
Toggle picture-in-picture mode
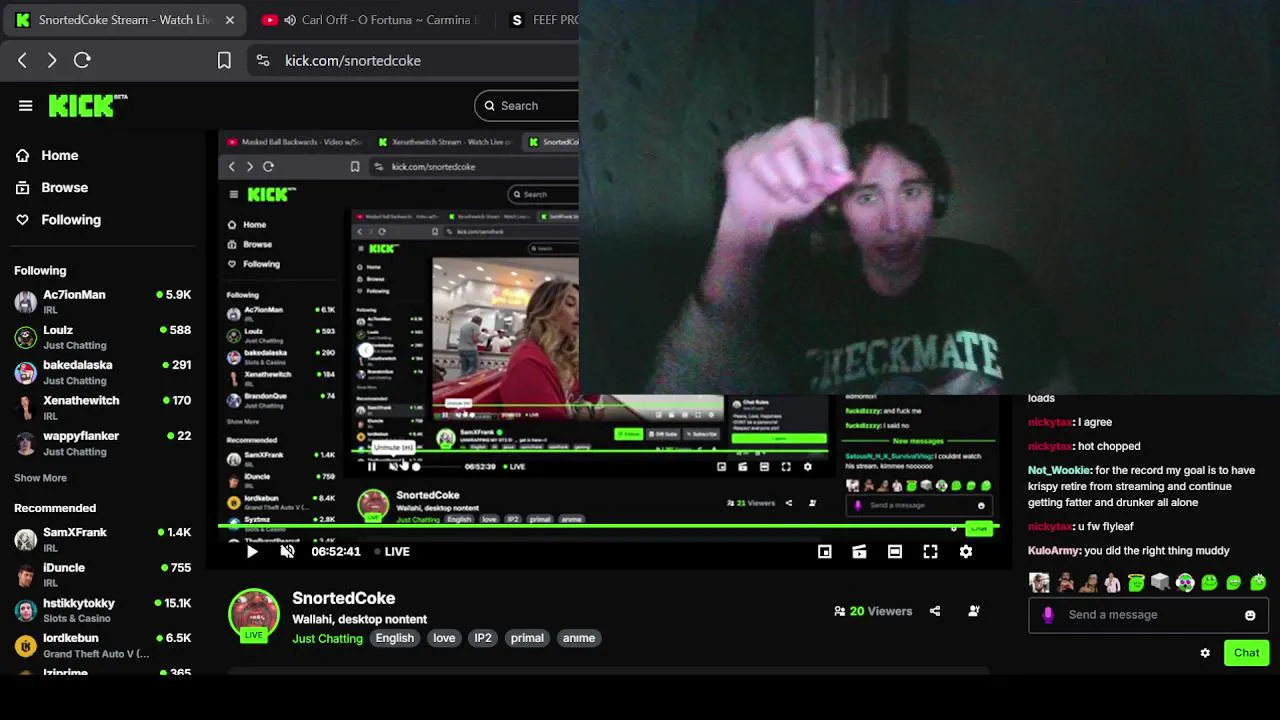click(824, 551)
